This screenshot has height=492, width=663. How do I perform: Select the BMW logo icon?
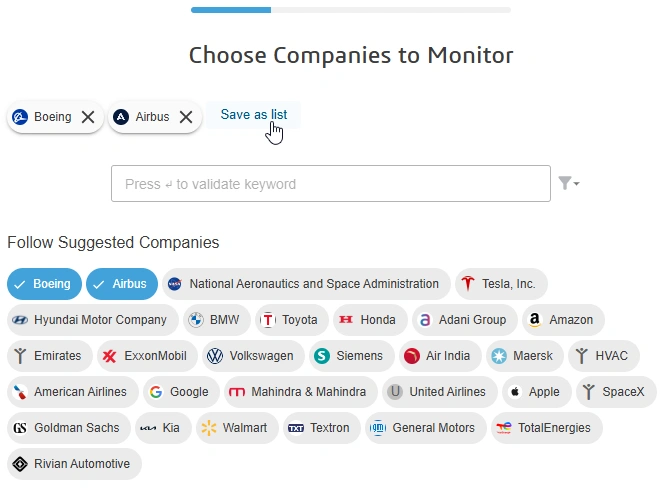196,320
